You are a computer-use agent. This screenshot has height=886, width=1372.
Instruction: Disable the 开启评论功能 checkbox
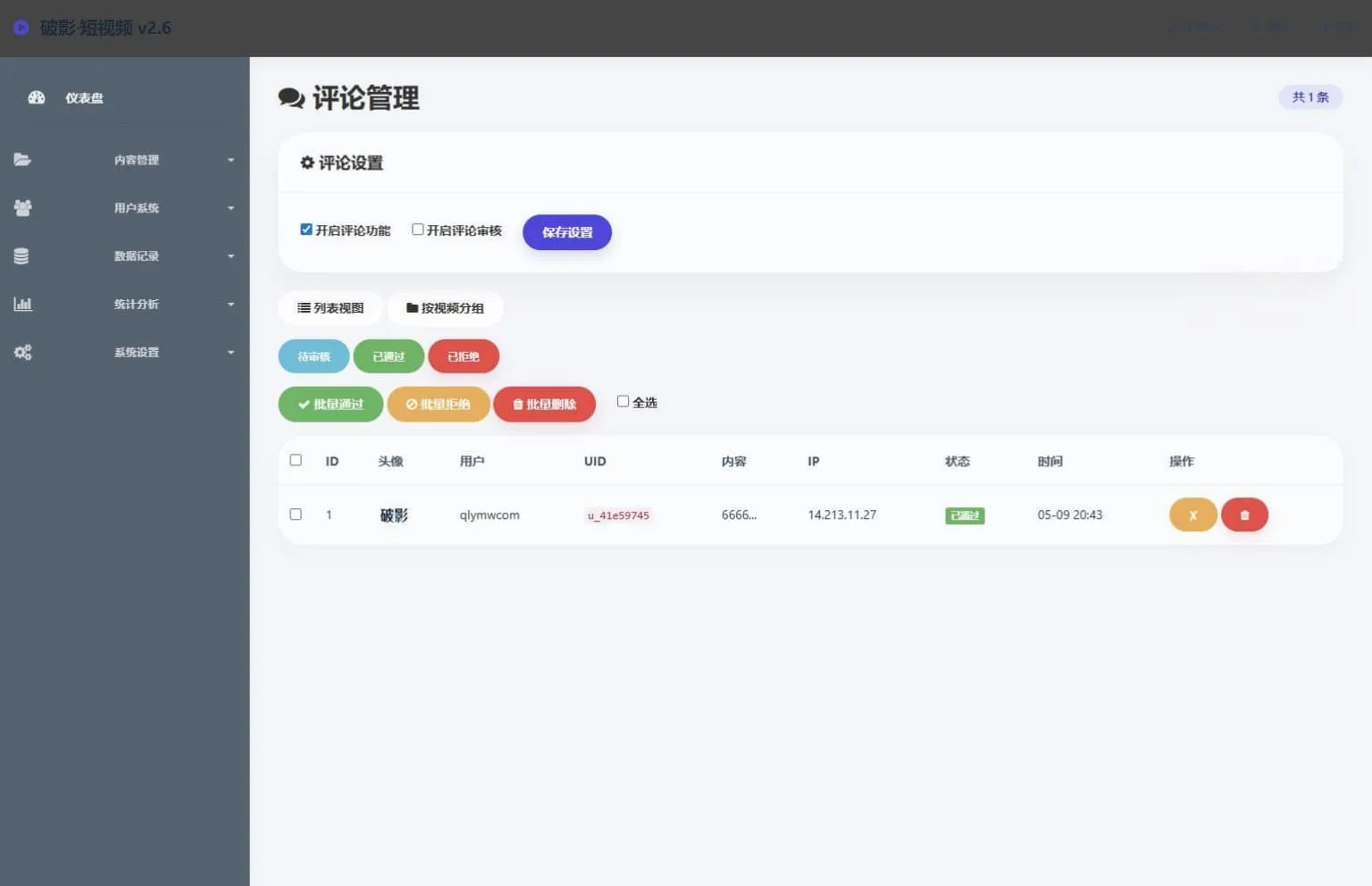[306, 230]
